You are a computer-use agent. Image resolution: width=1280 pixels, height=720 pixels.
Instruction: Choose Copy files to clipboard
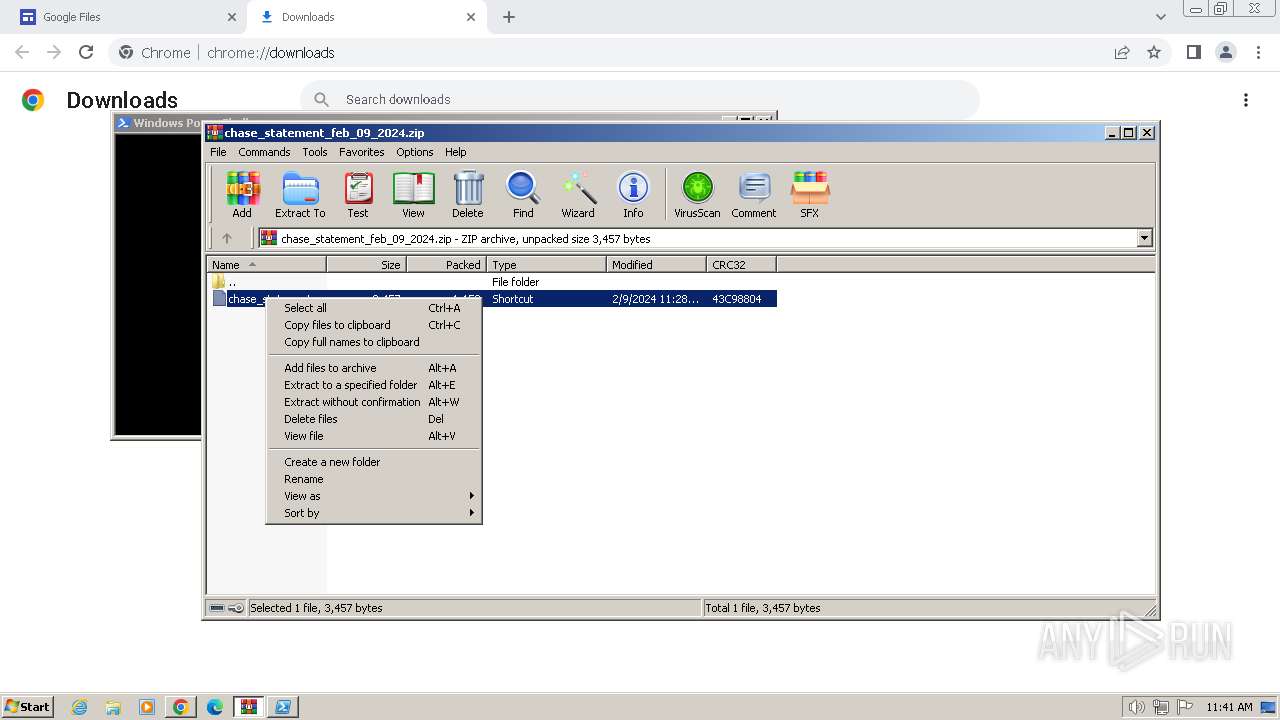point(373,325)
